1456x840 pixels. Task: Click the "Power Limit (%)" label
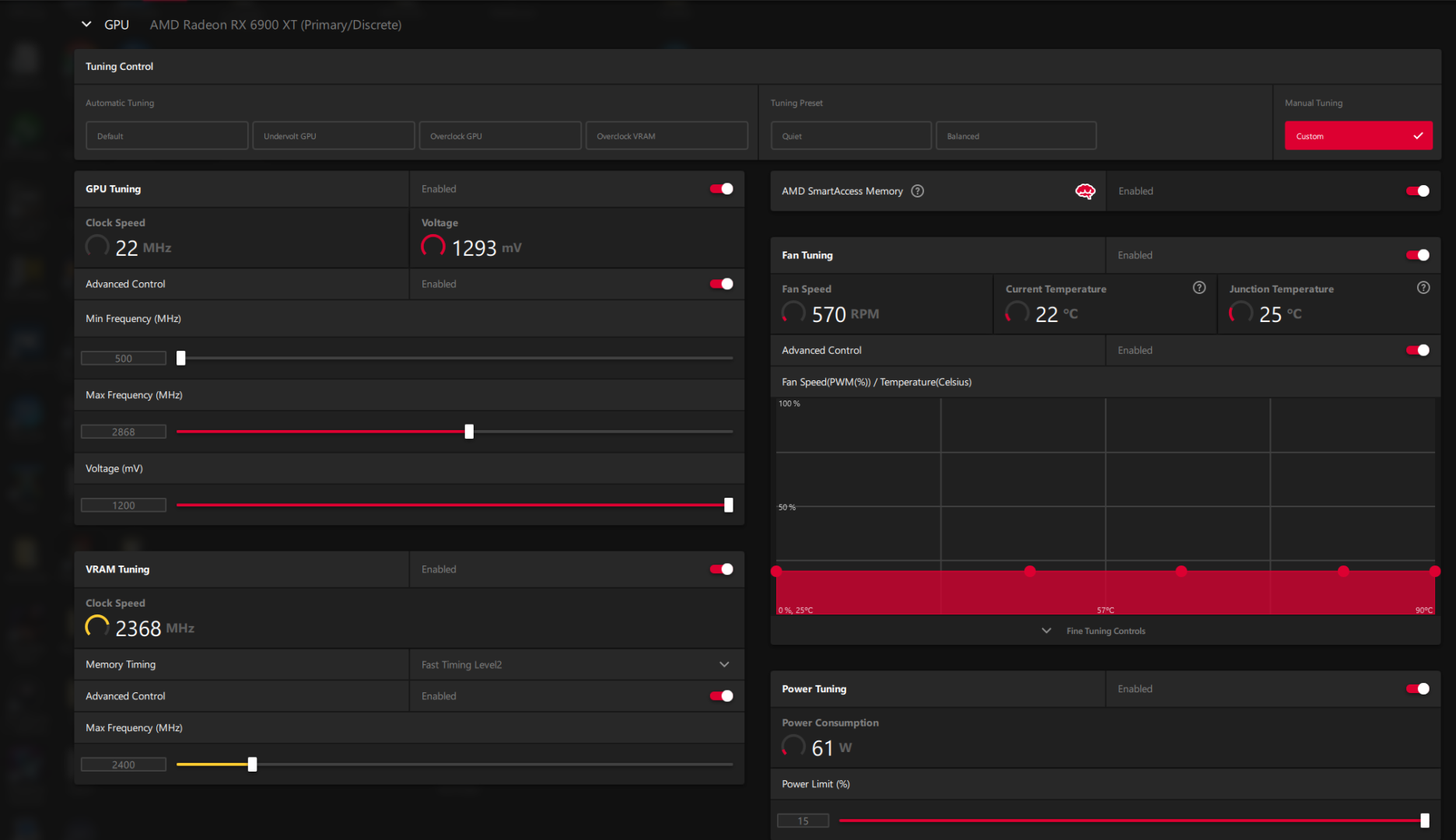click(x=816, y=784)
